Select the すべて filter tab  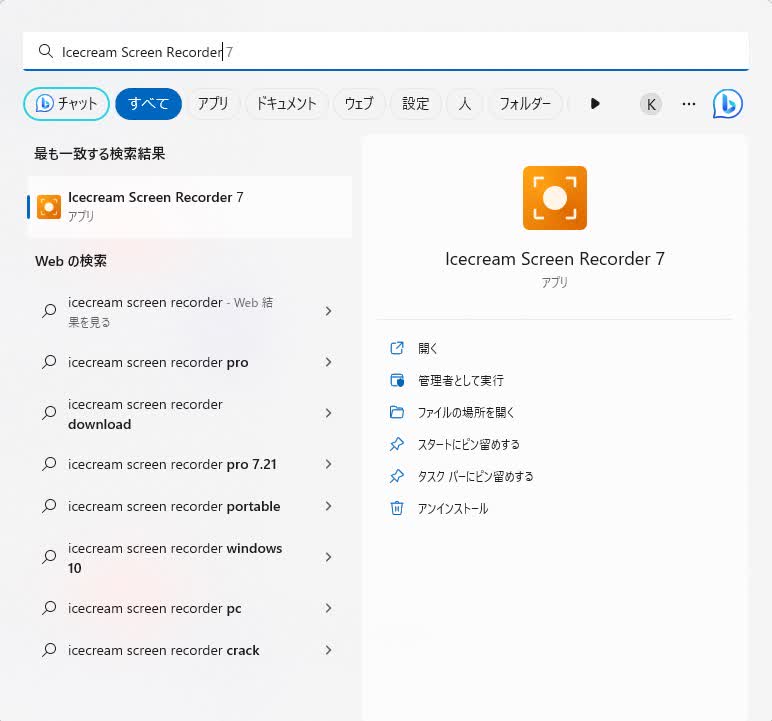pyautogui.click(x=148, y=104)
